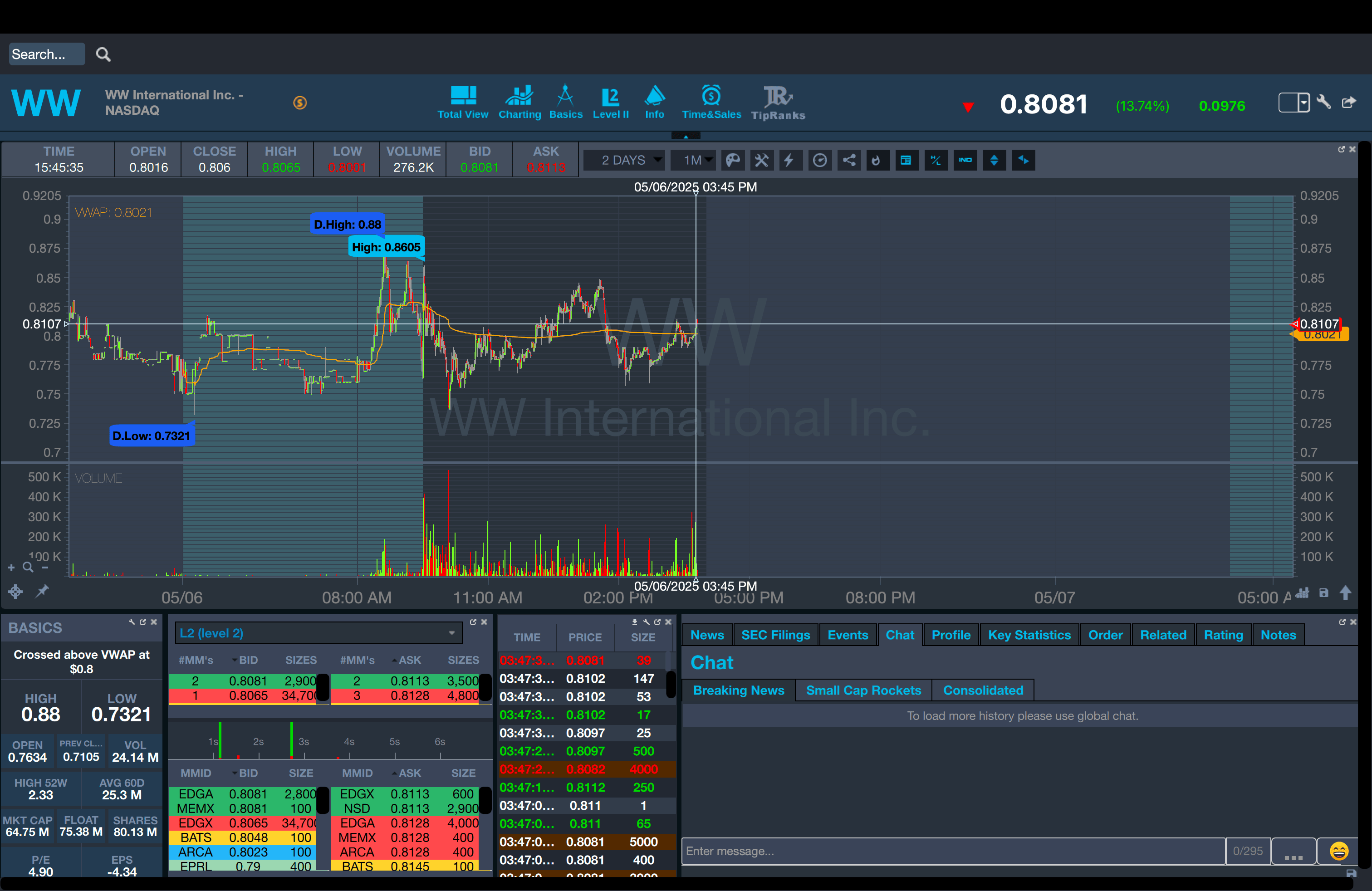The width and height of the screenshot is (1372, 891).
Task: Open the chart color palette settings
Action: pyautogui.click(x=733, y=160)
